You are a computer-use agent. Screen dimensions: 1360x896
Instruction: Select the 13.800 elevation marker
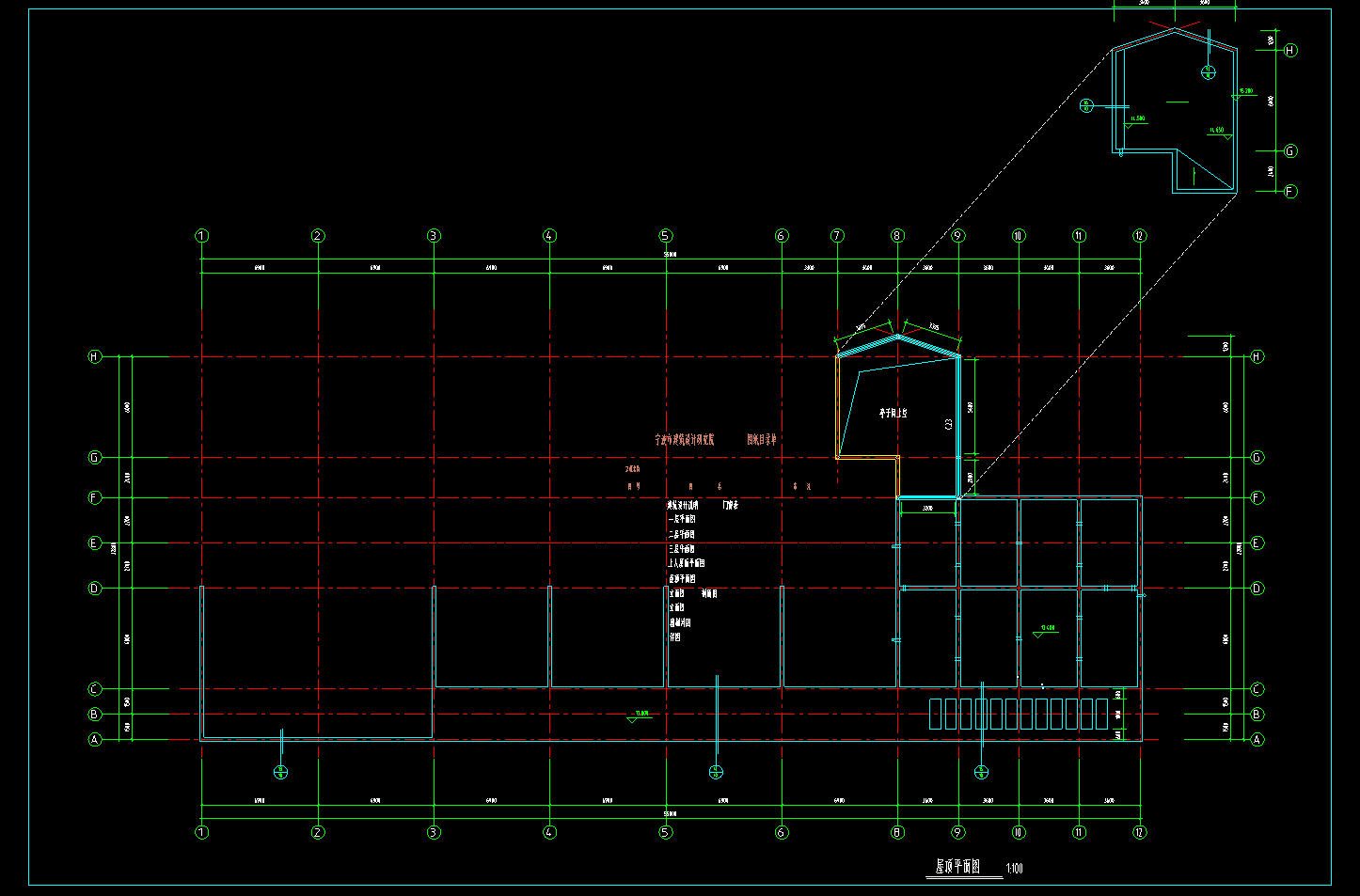tap(1044, 629)
